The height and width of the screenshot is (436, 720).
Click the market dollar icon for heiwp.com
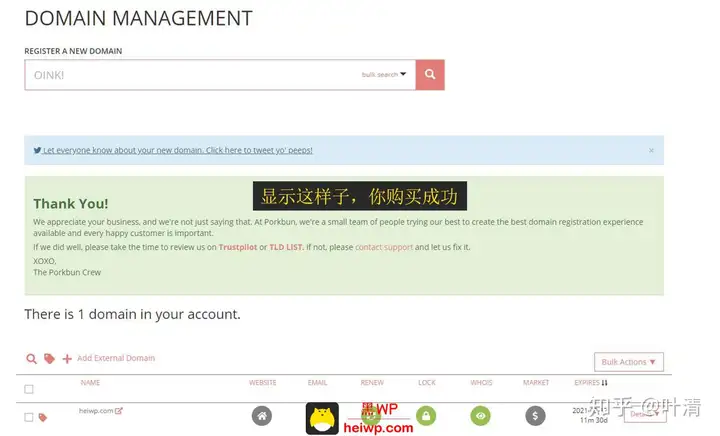tap(535, 416)
